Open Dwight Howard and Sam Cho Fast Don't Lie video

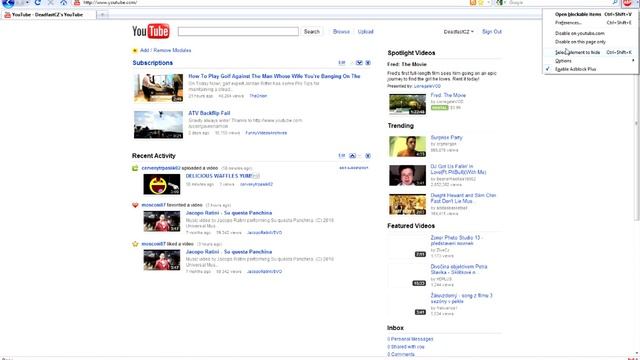[x=463, y=198]
